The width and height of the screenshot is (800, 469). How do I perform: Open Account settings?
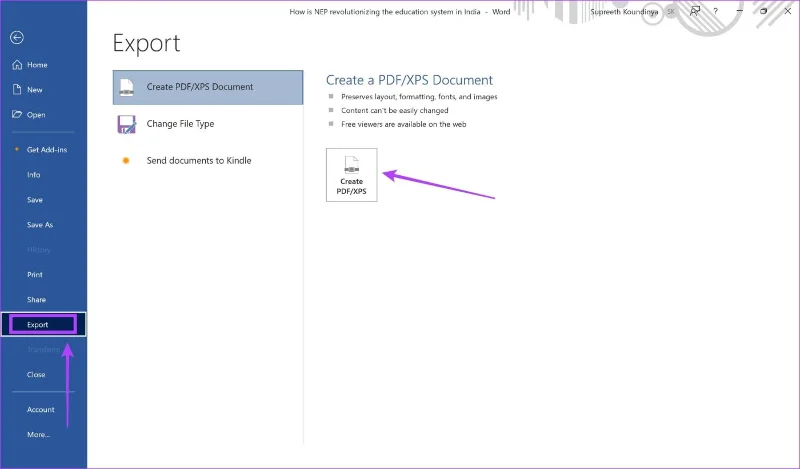pyautogui.click(x=43, y=409)
